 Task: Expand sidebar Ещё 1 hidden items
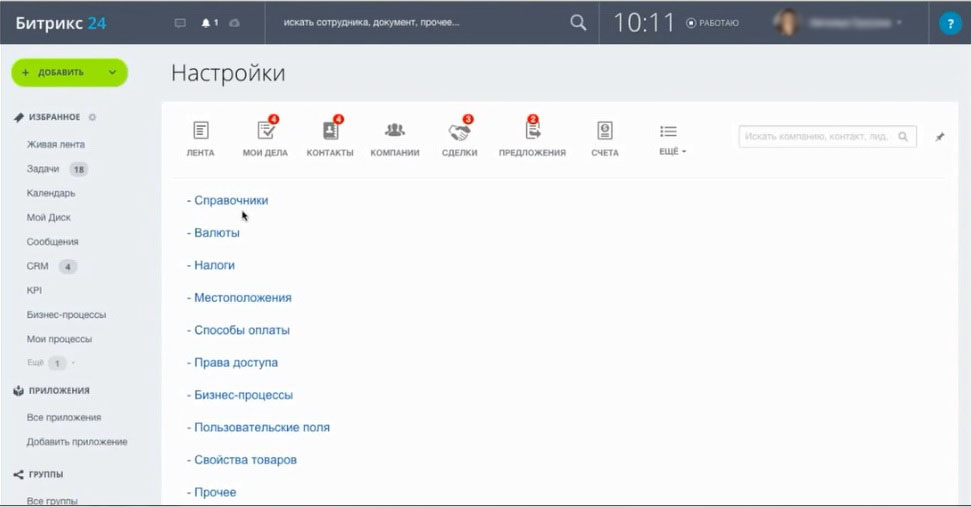pyautogui.click(x=50, y=363)
